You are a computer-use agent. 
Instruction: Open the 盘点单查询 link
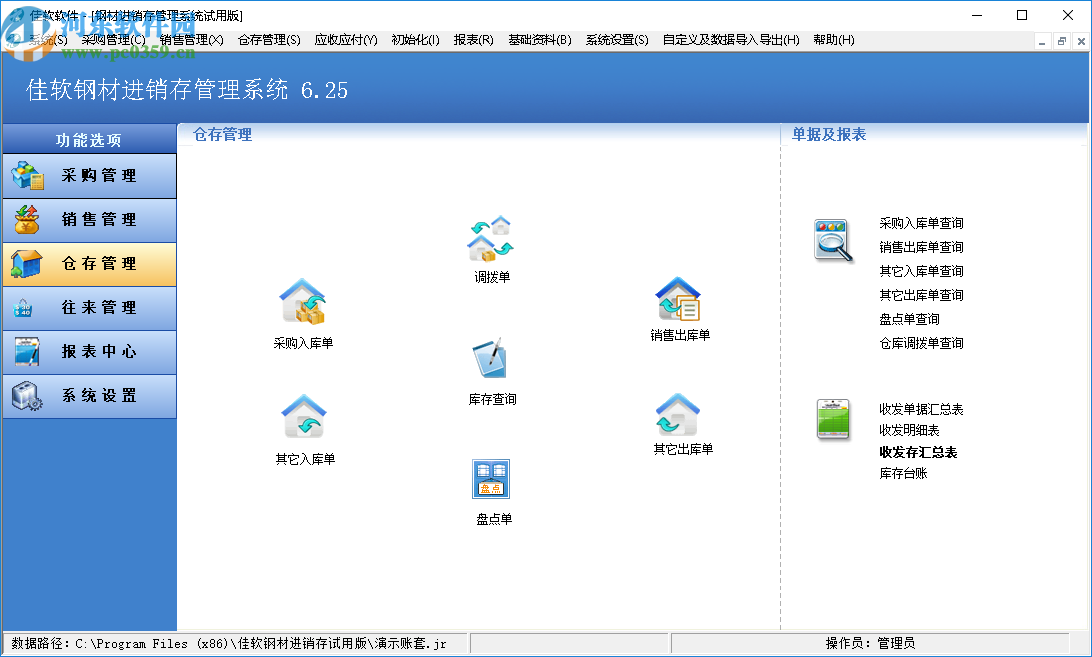910,319
